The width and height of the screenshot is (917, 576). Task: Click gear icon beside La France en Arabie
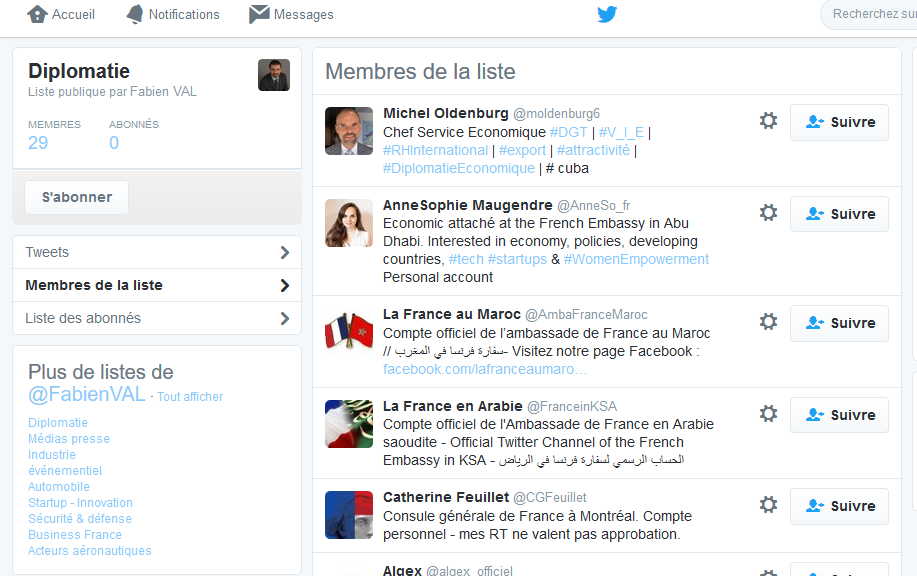coord(768,414)
